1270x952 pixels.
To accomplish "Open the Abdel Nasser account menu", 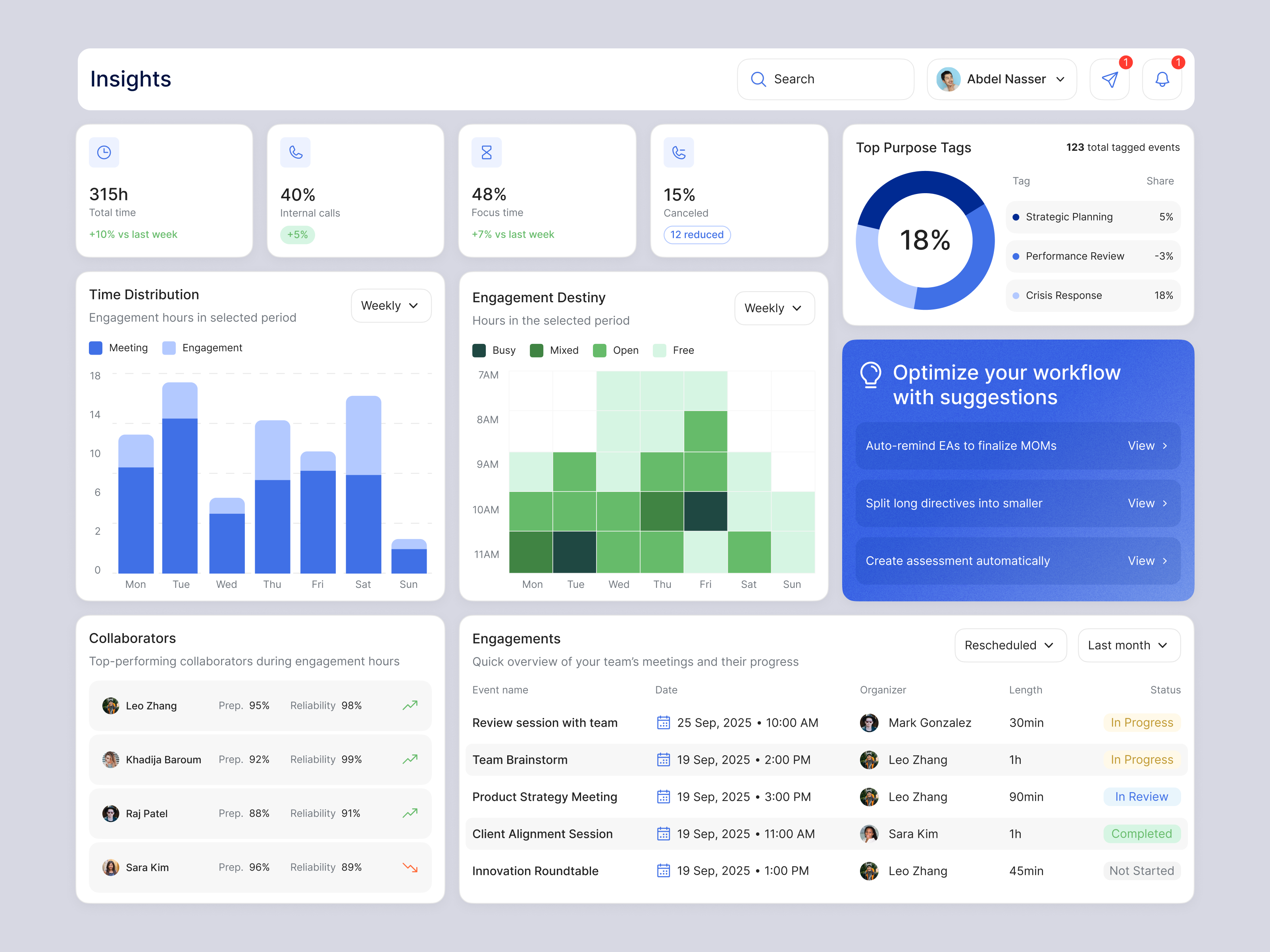I will tap(1002, 79).
